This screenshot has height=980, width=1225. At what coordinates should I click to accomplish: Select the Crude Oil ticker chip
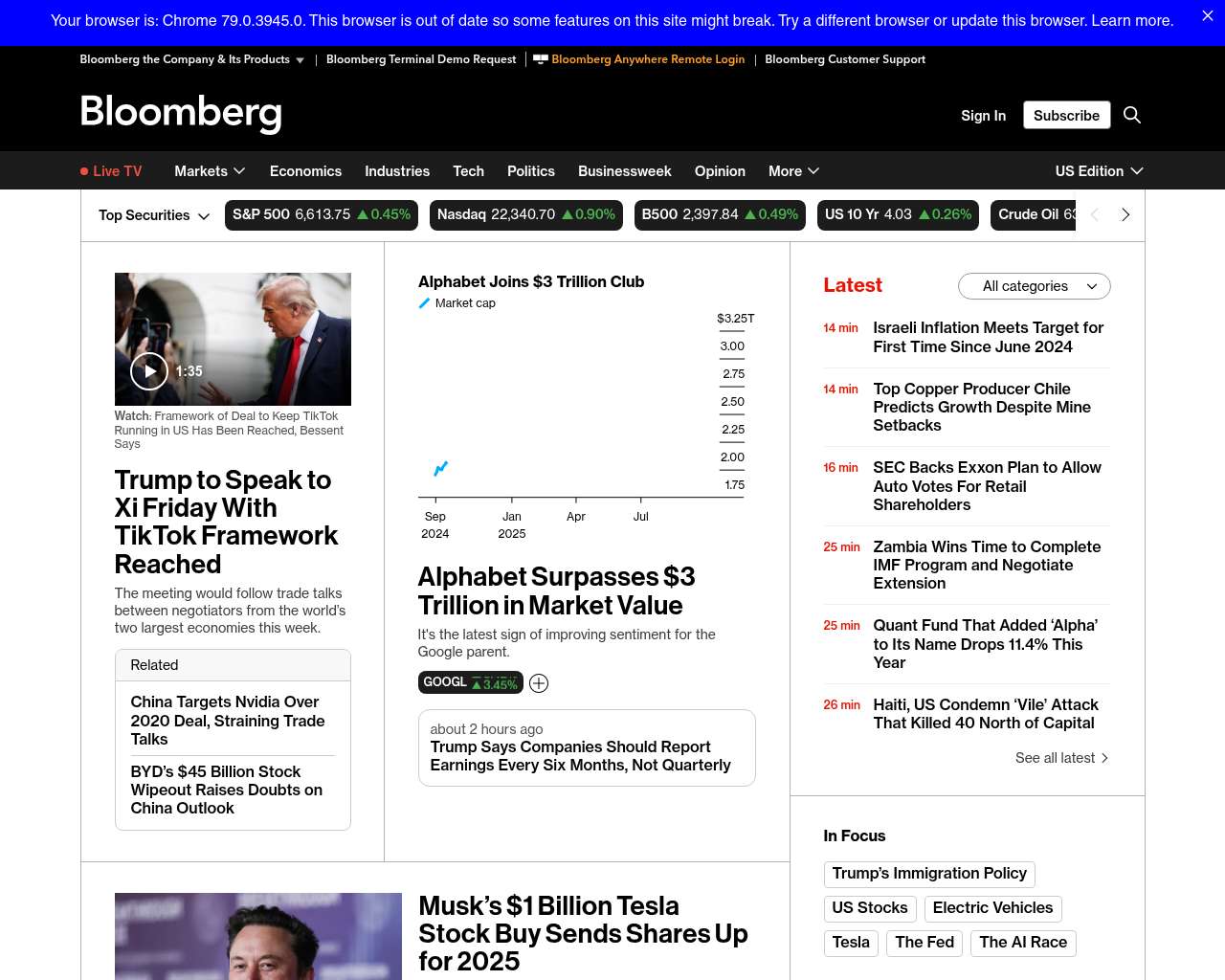(x=1034, y=215)
